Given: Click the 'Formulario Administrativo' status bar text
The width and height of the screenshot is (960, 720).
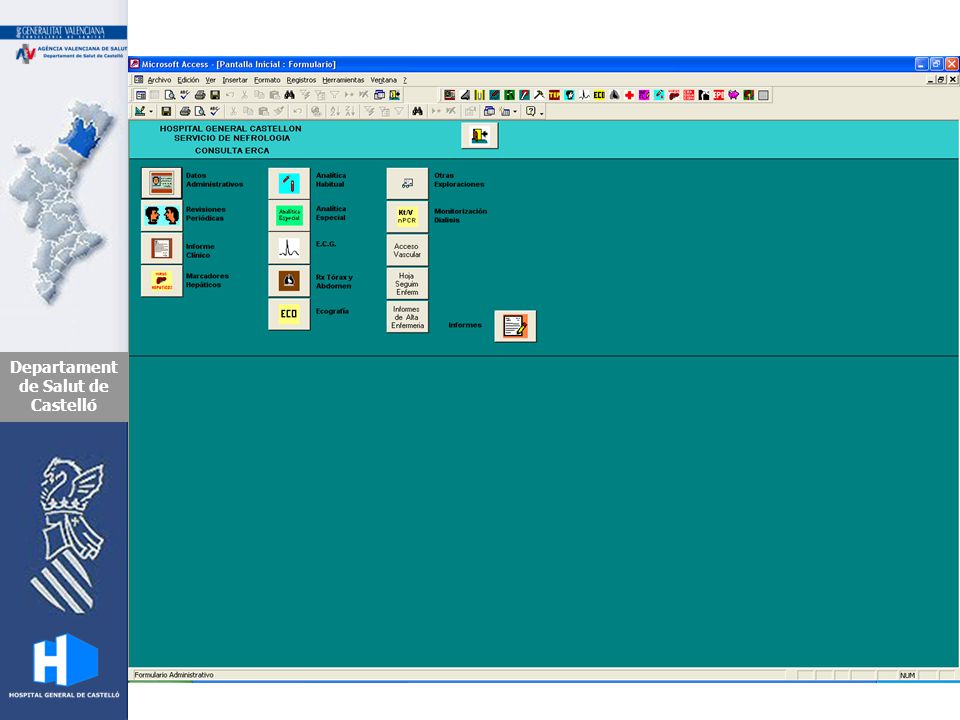Looking at the screenshot, I should pos(174,675).
